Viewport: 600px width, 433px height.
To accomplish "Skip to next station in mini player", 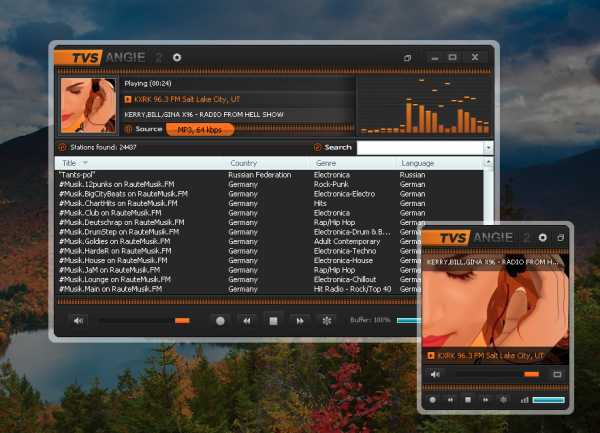I will (486, 400).
